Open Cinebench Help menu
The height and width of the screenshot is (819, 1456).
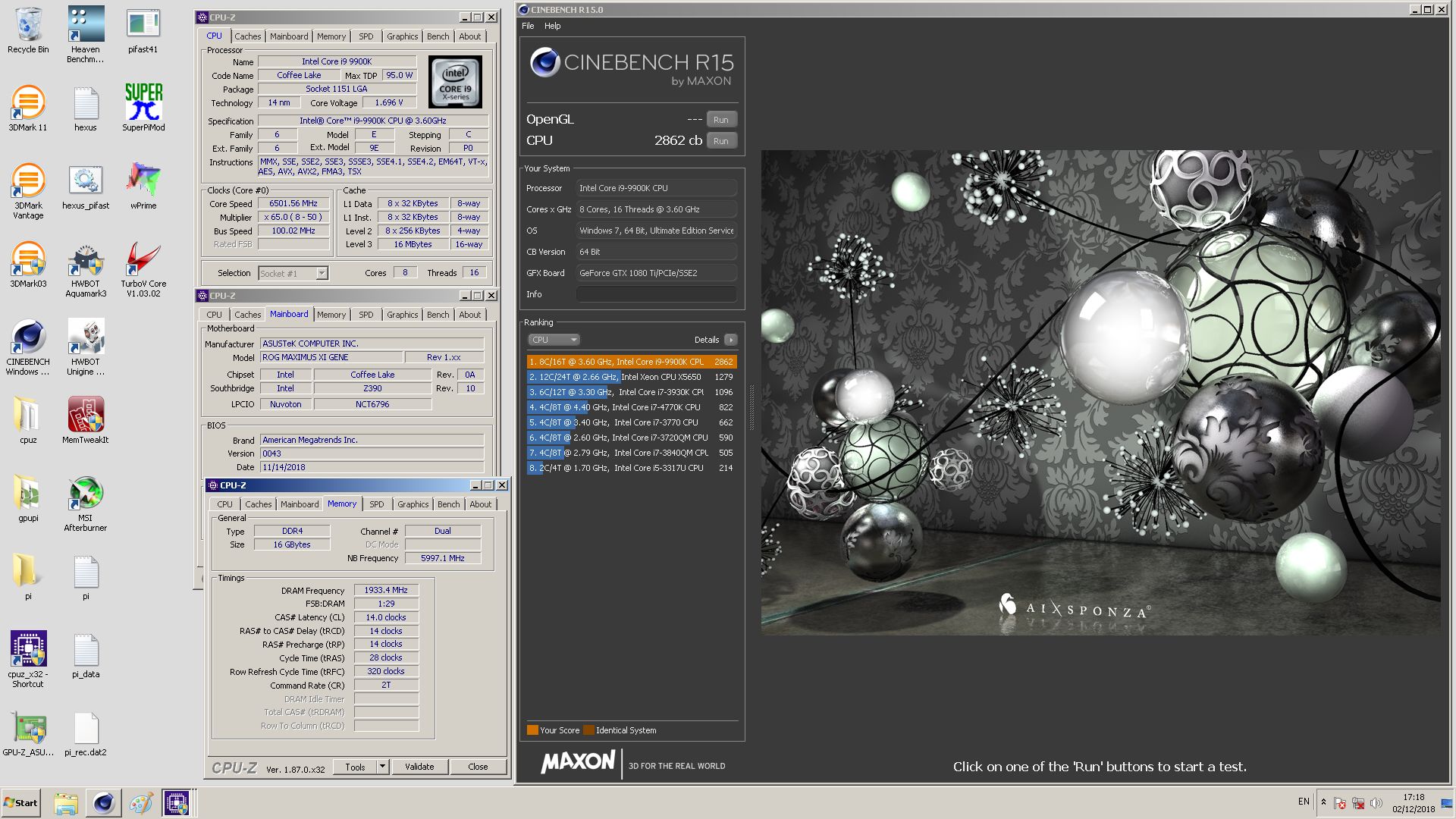click(x=552, y=26)
